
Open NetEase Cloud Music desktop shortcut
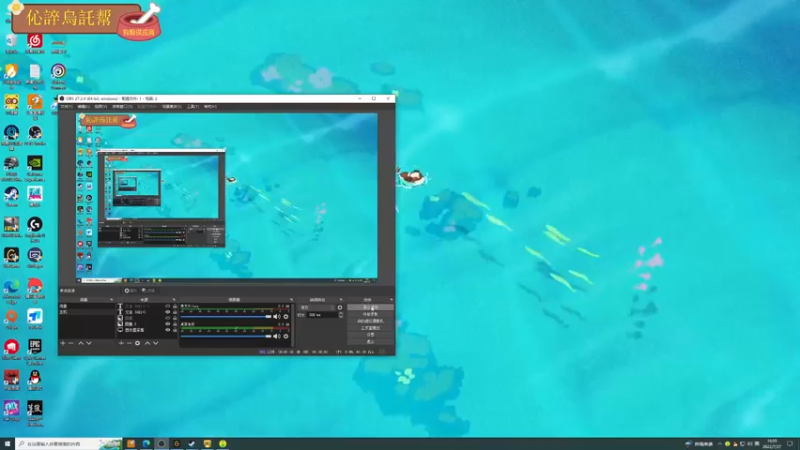point(35,43)
